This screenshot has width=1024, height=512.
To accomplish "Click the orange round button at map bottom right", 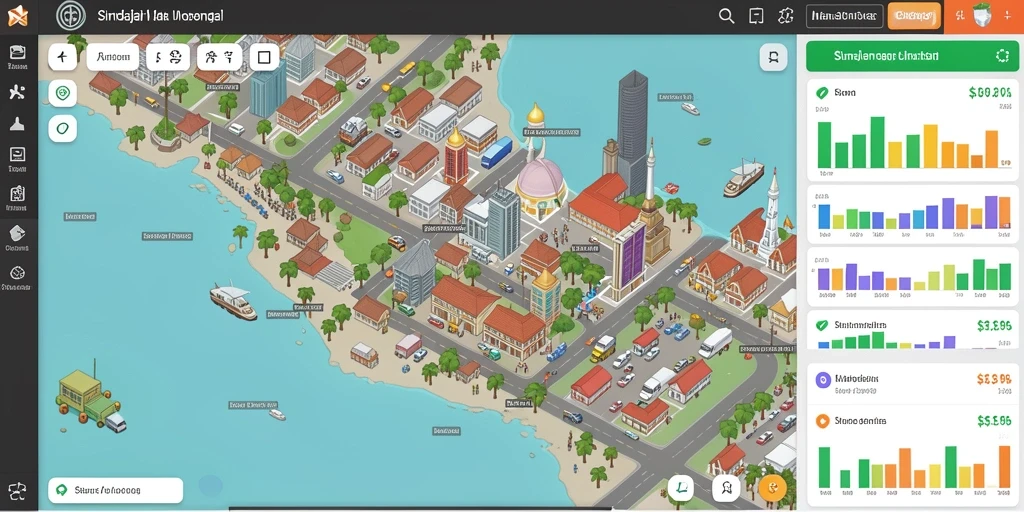I will pos(773,487).
